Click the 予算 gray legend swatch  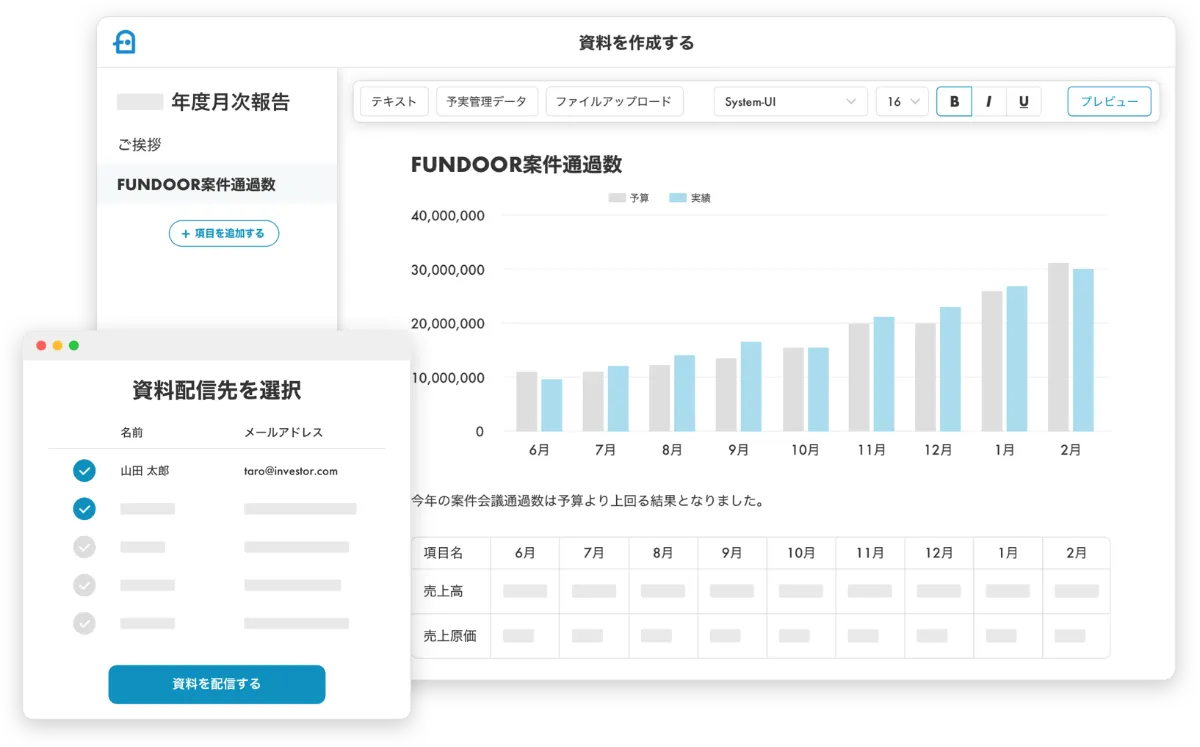(617, 198)
